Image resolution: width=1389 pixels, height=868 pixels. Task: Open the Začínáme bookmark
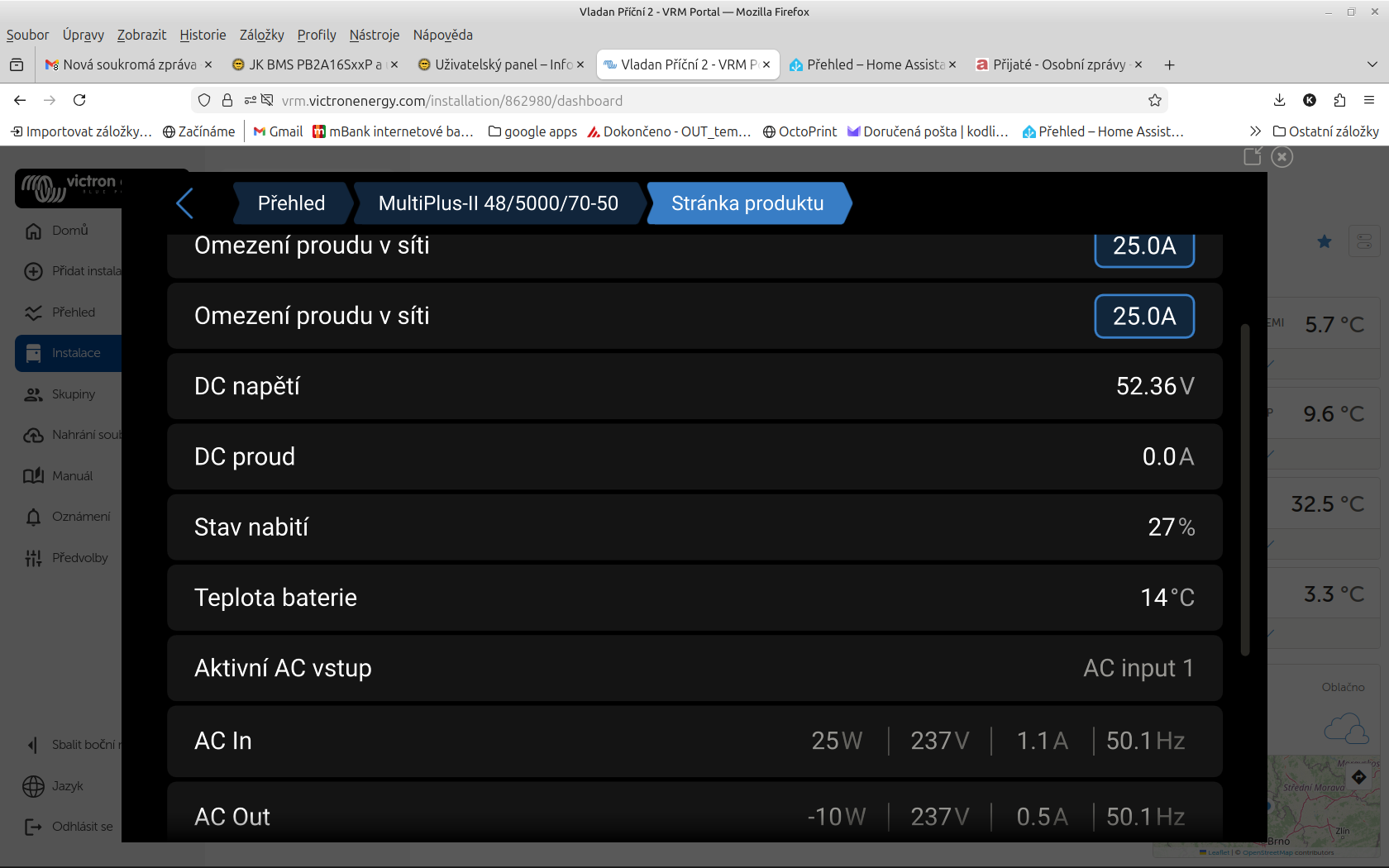tap(198, 131)
